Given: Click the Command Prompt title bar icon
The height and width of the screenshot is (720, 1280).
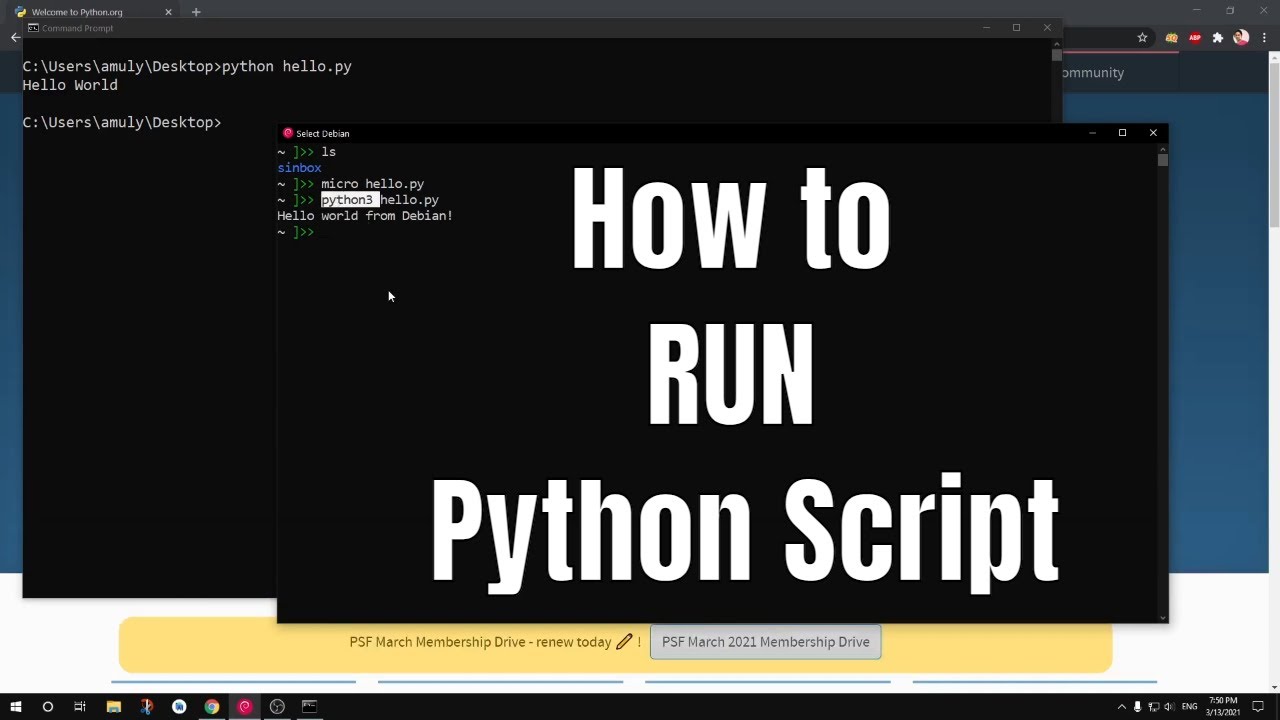Looking at the screenshot, I should click(34, 28).
